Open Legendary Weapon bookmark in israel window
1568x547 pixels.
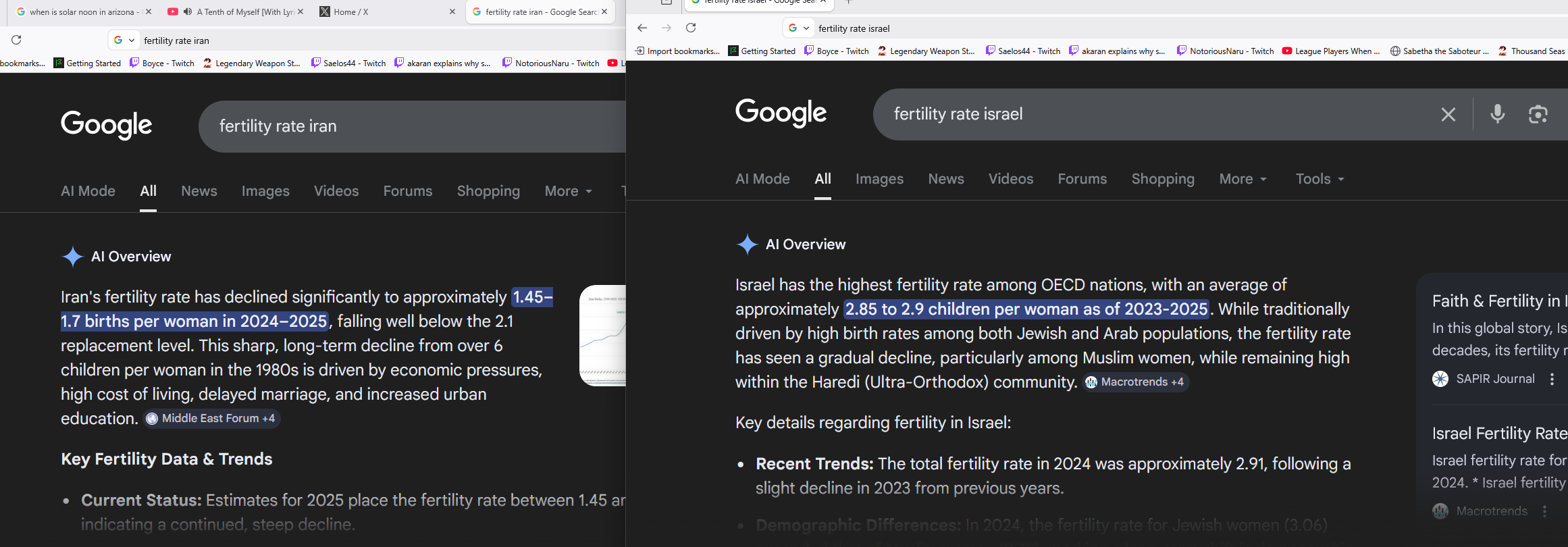pyautogui.click(x=926, y=51)
